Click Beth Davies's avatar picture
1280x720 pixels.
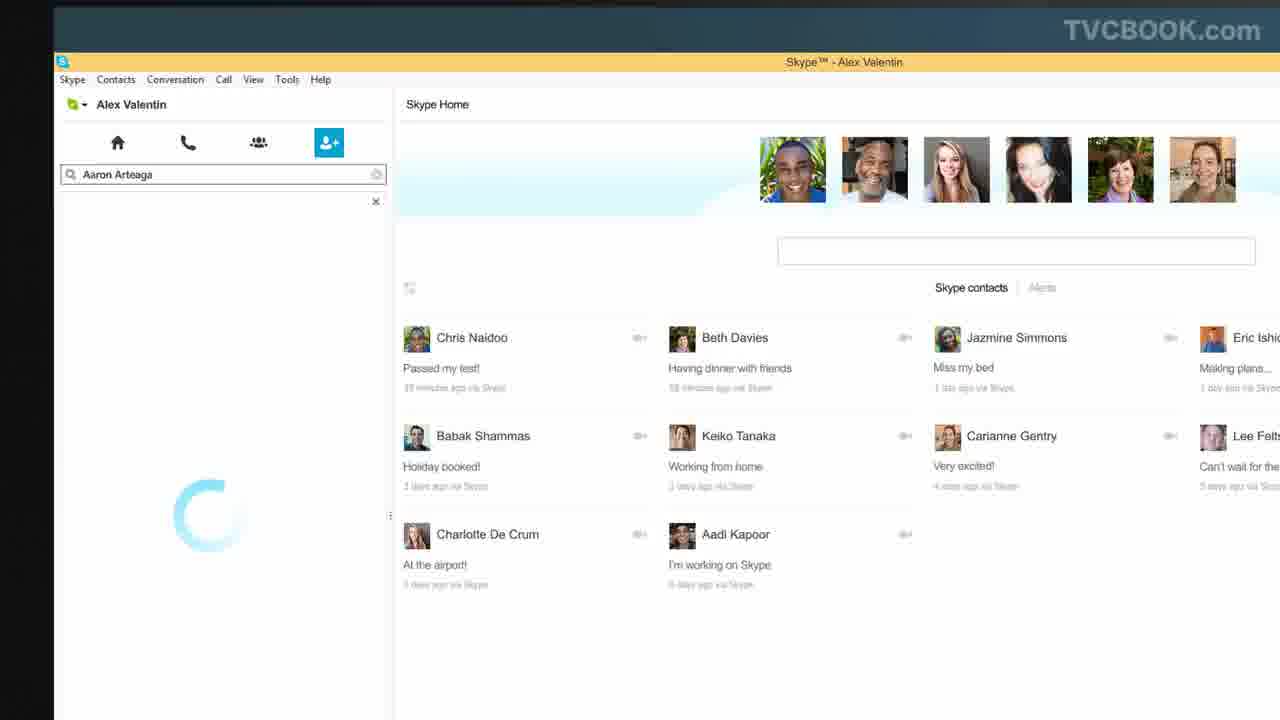click(x=682, y=338)
